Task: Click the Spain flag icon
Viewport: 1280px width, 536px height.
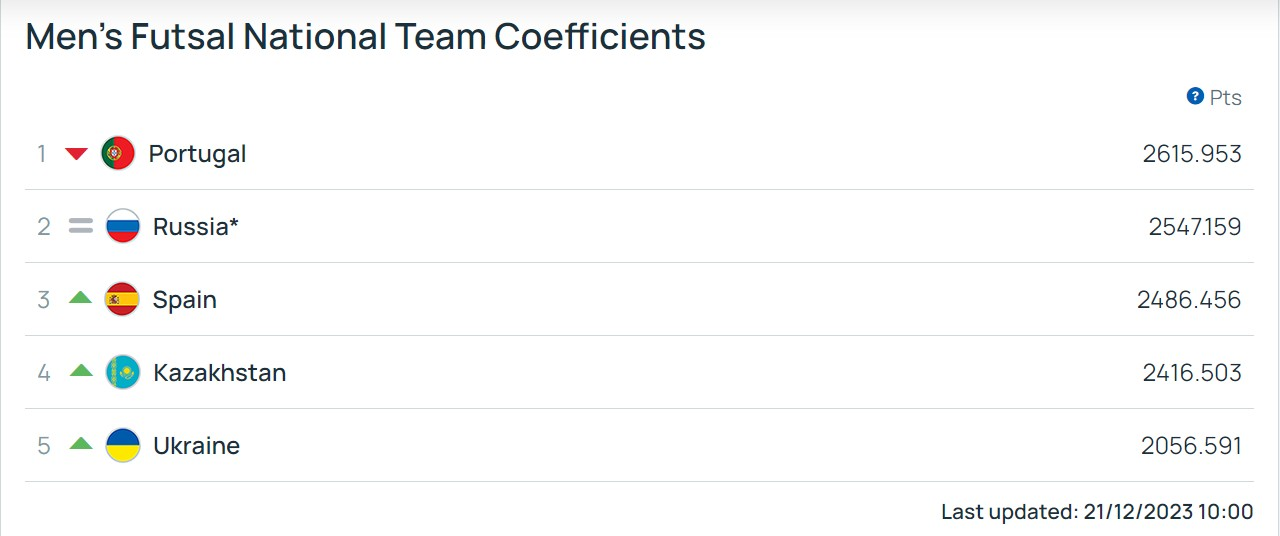Action: 123,299
